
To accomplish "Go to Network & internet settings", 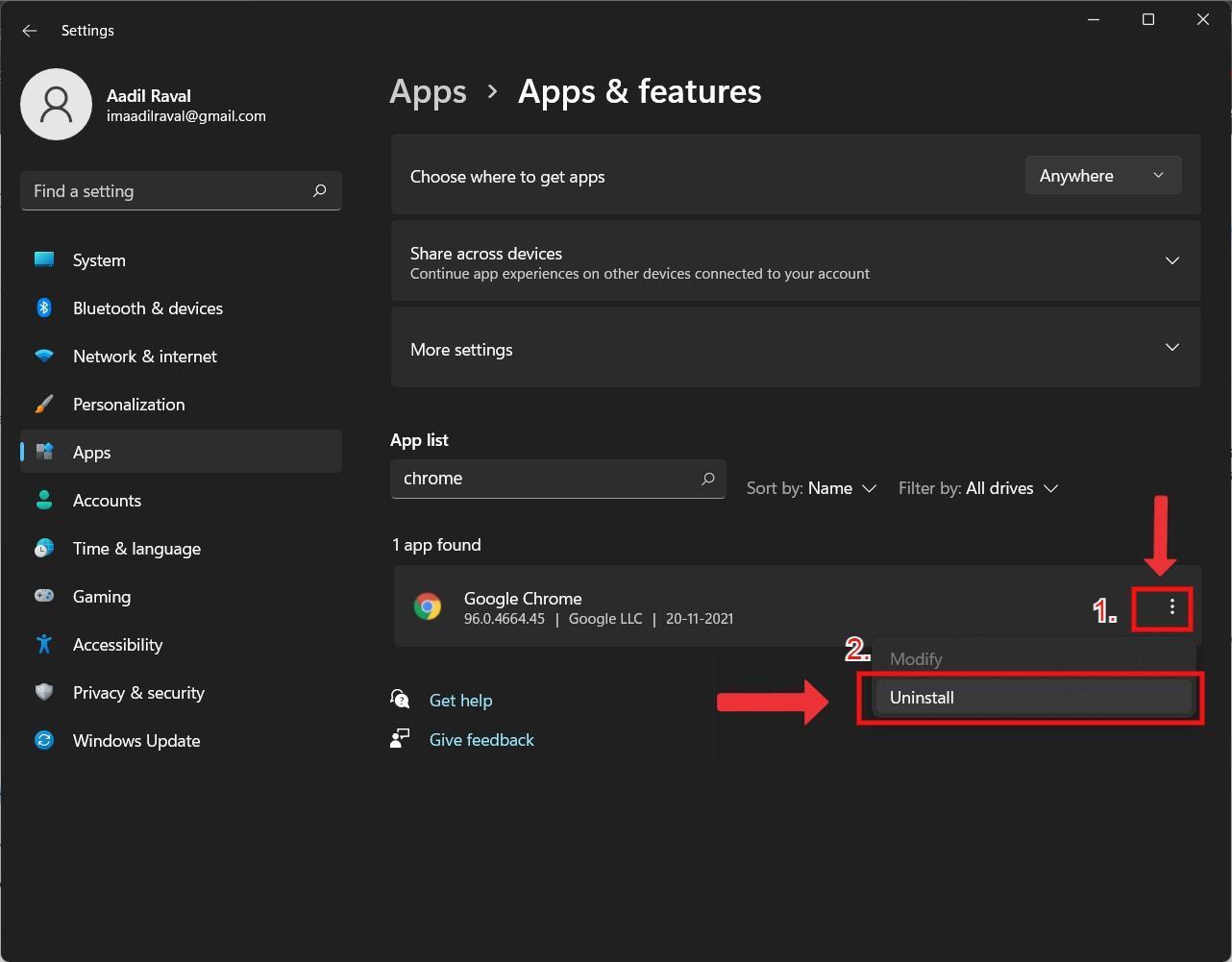I will click(144, 357).
